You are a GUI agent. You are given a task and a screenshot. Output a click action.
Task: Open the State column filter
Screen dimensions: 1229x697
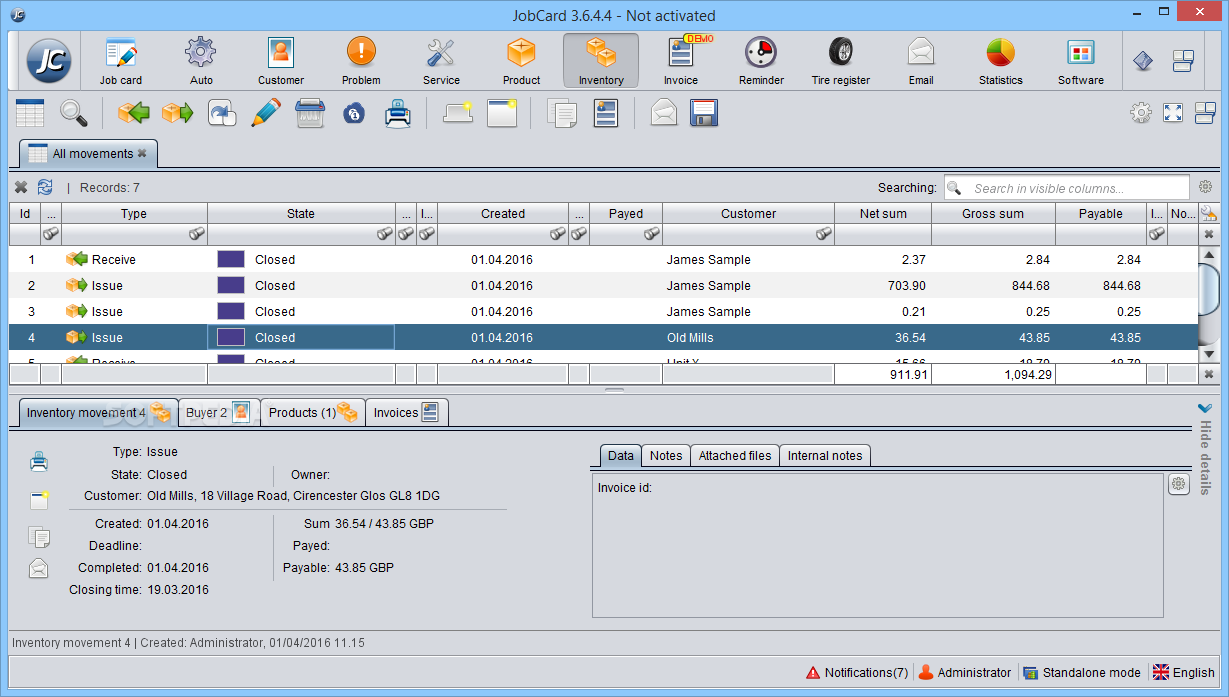pos(383,234)
